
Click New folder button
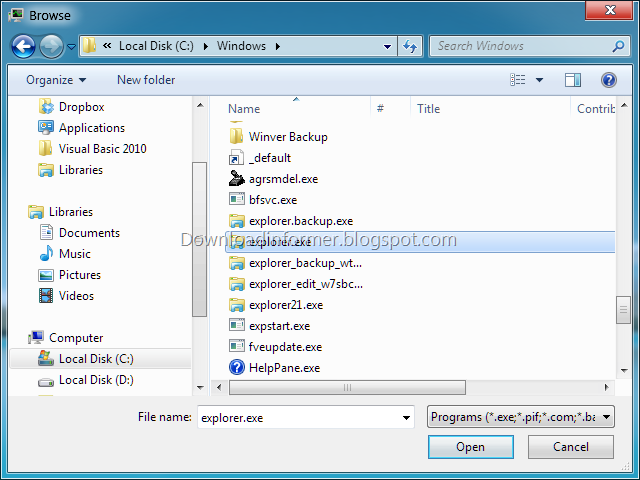pyautogui.click(x=146, y=80)
